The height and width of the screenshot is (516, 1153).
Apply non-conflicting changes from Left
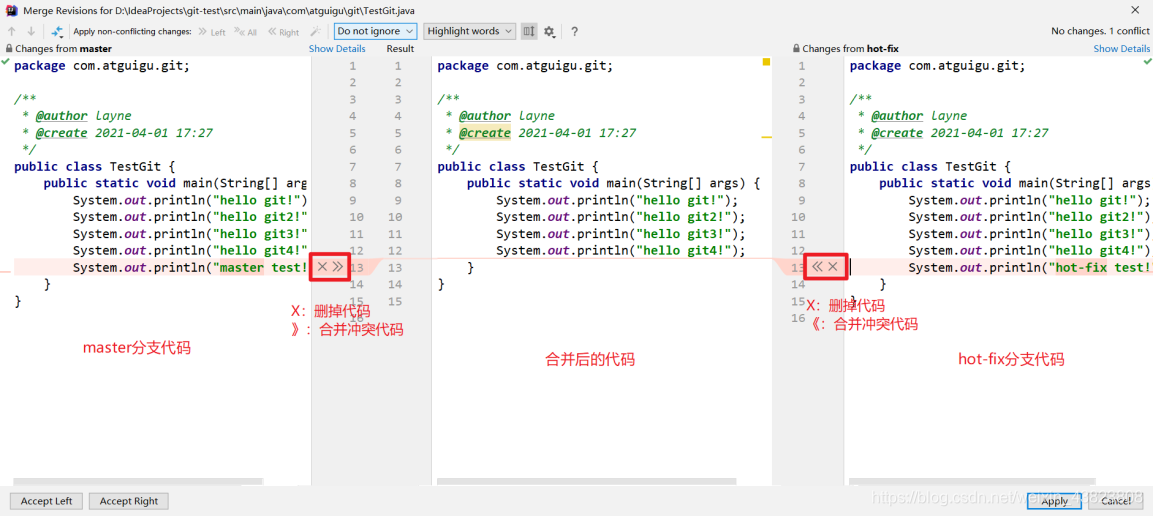click(x=212, y=32)
